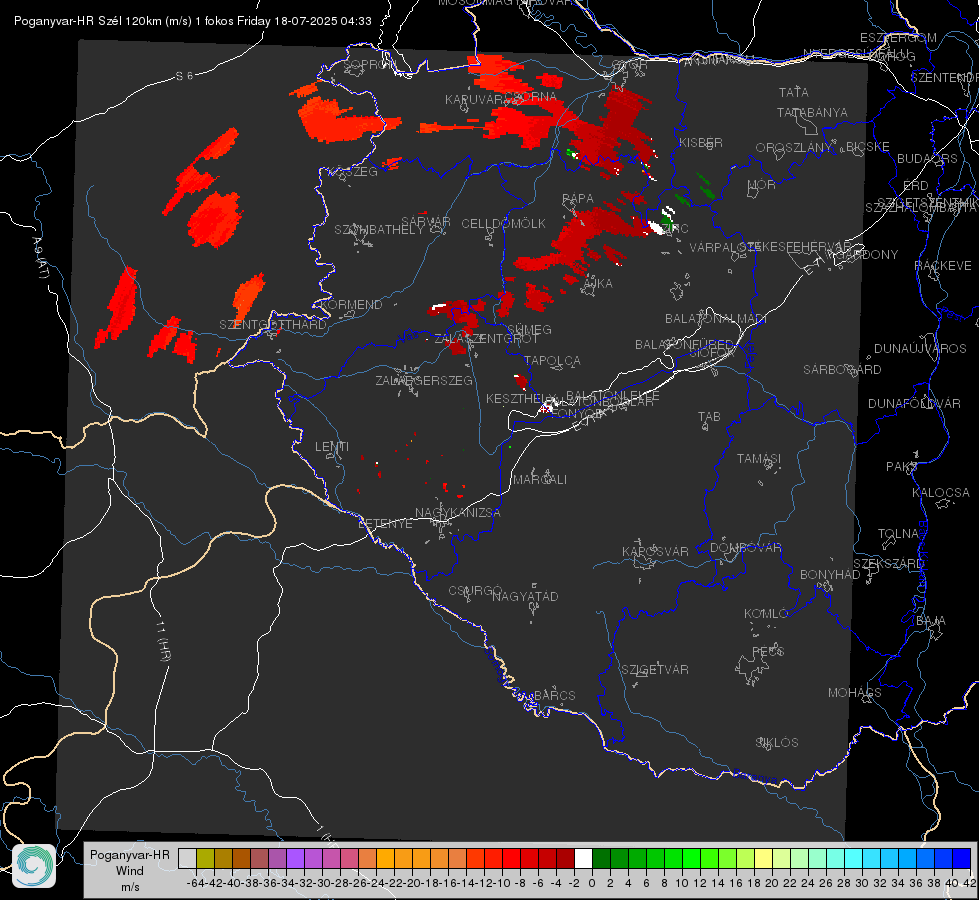Pick the dark green swatch between 0 and 2
This screenshot has width=979, height=900.
601,858
